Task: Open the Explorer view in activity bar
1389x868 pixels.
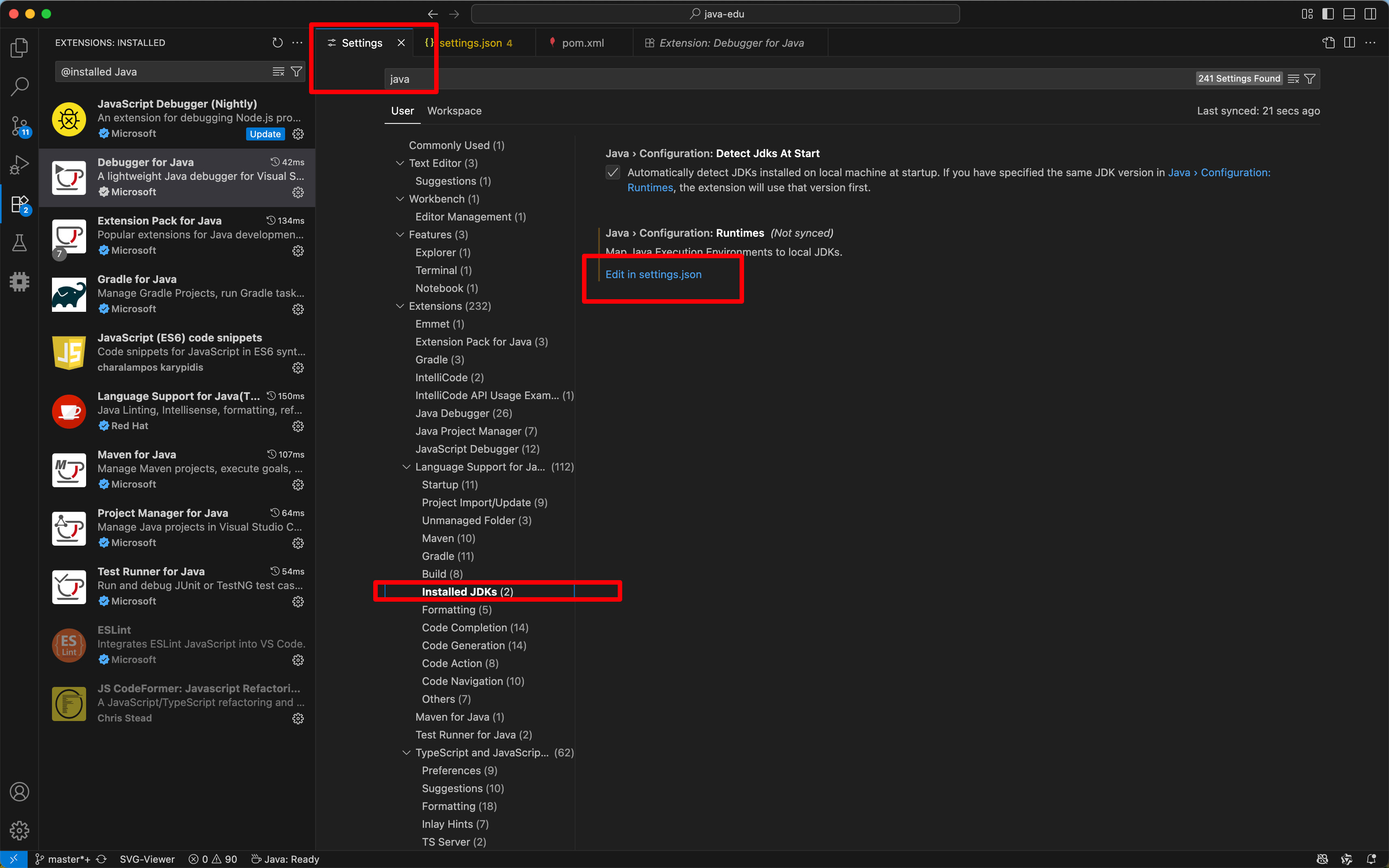Action: point(19,48)
